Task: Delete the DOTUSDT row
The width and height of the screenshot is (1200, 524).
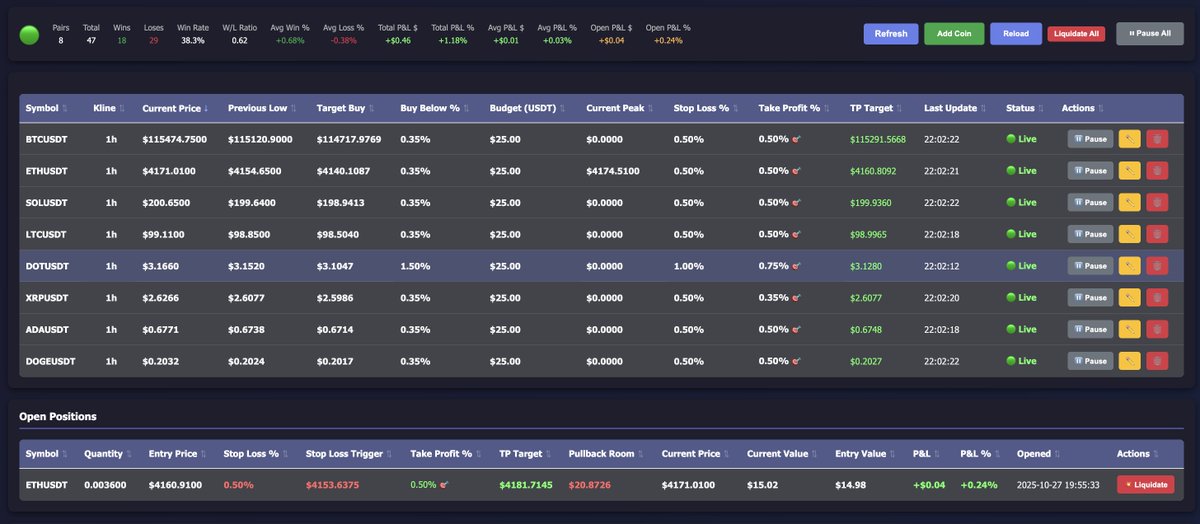Action: (x=1157, y=266)
